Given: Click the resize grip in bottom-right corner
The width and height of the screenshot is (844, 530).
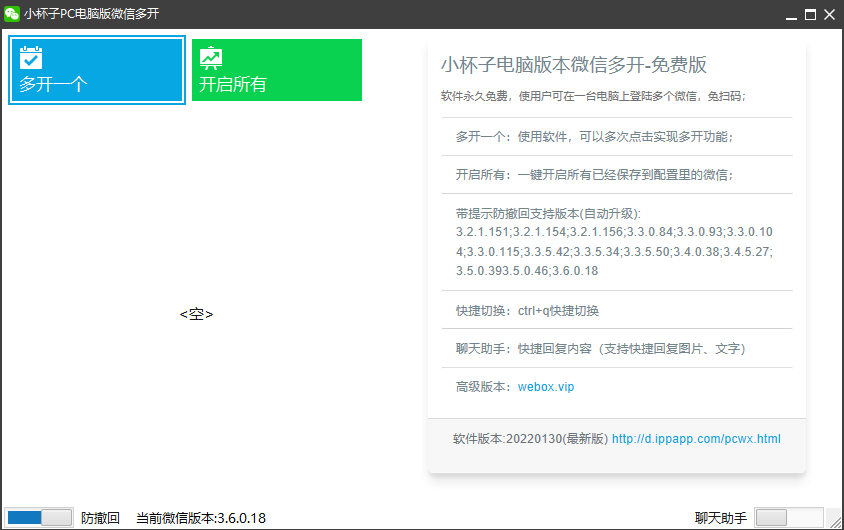Looking at the screenshot, I should [x=835, y=521].
